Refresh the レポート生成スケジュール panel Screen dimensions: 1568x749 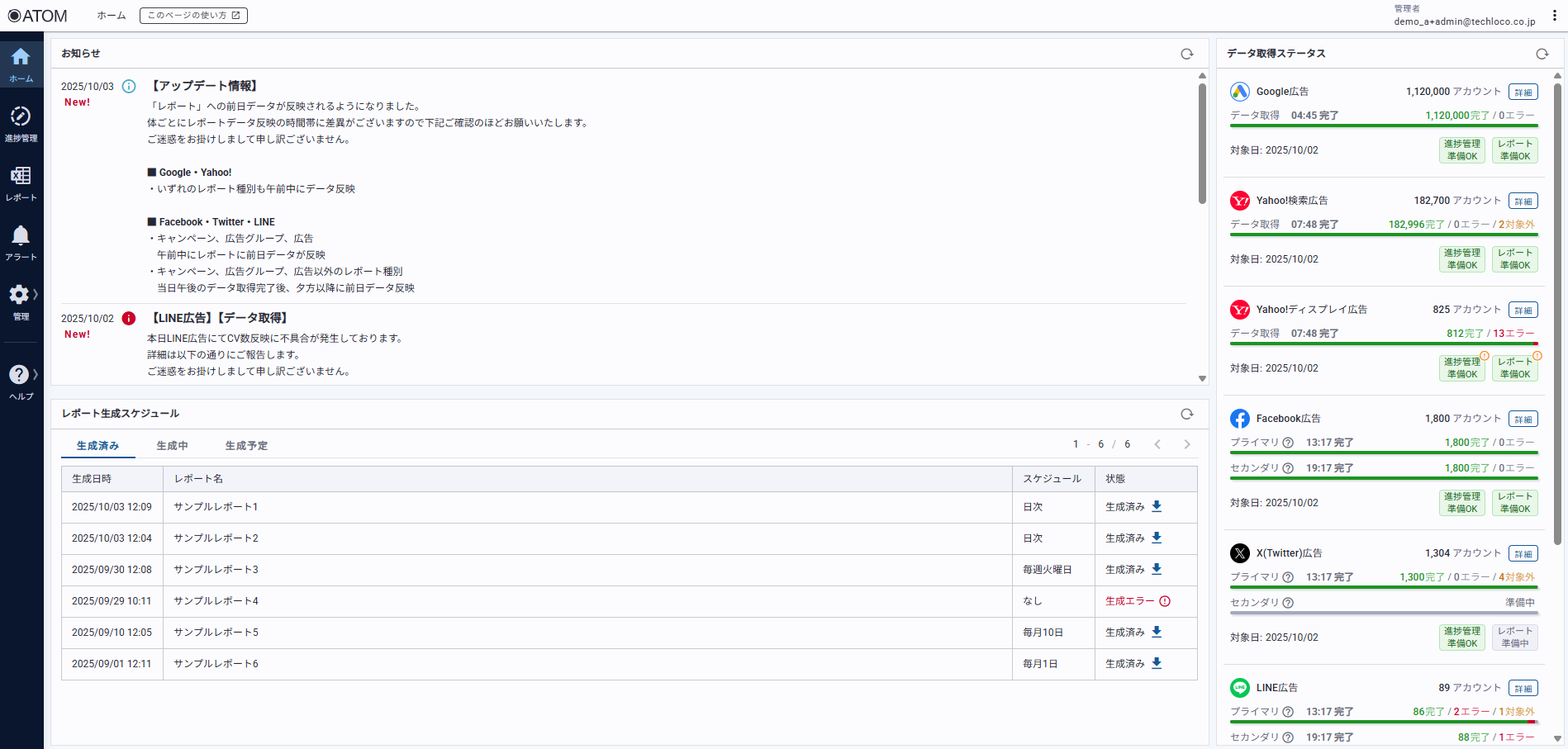pyautogui.click(x=1186, y=414)
